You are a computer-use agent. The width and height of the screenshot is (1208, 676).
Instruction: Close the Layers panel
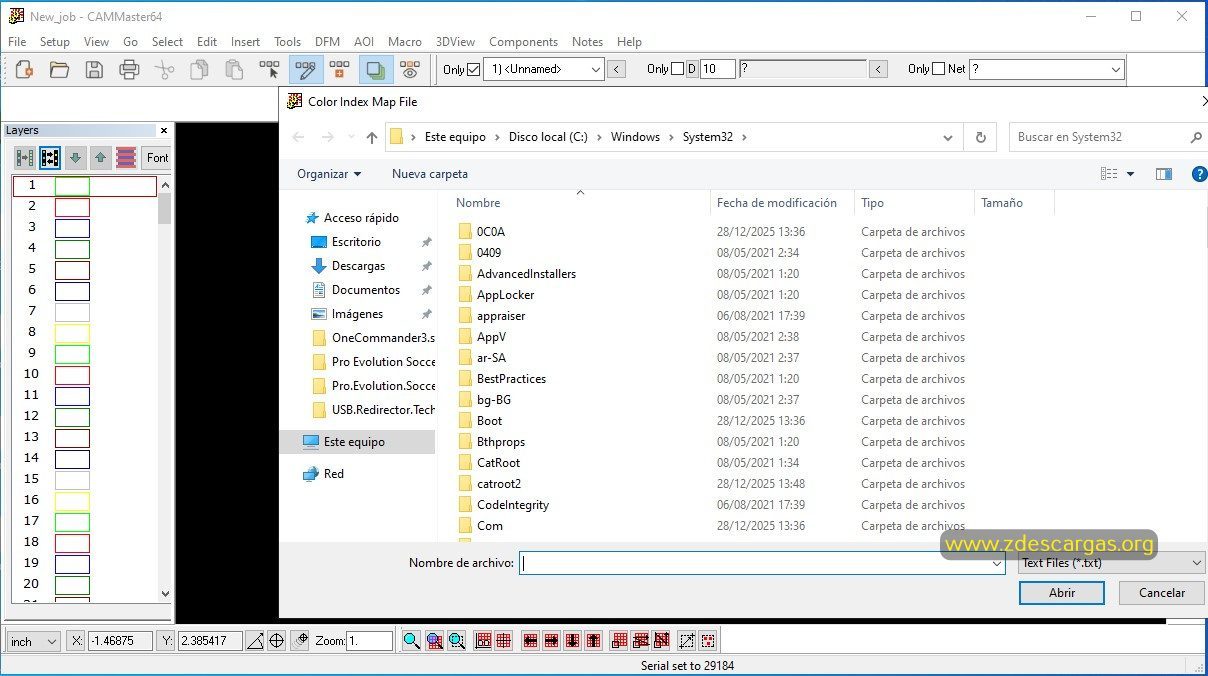pos(164,130)
